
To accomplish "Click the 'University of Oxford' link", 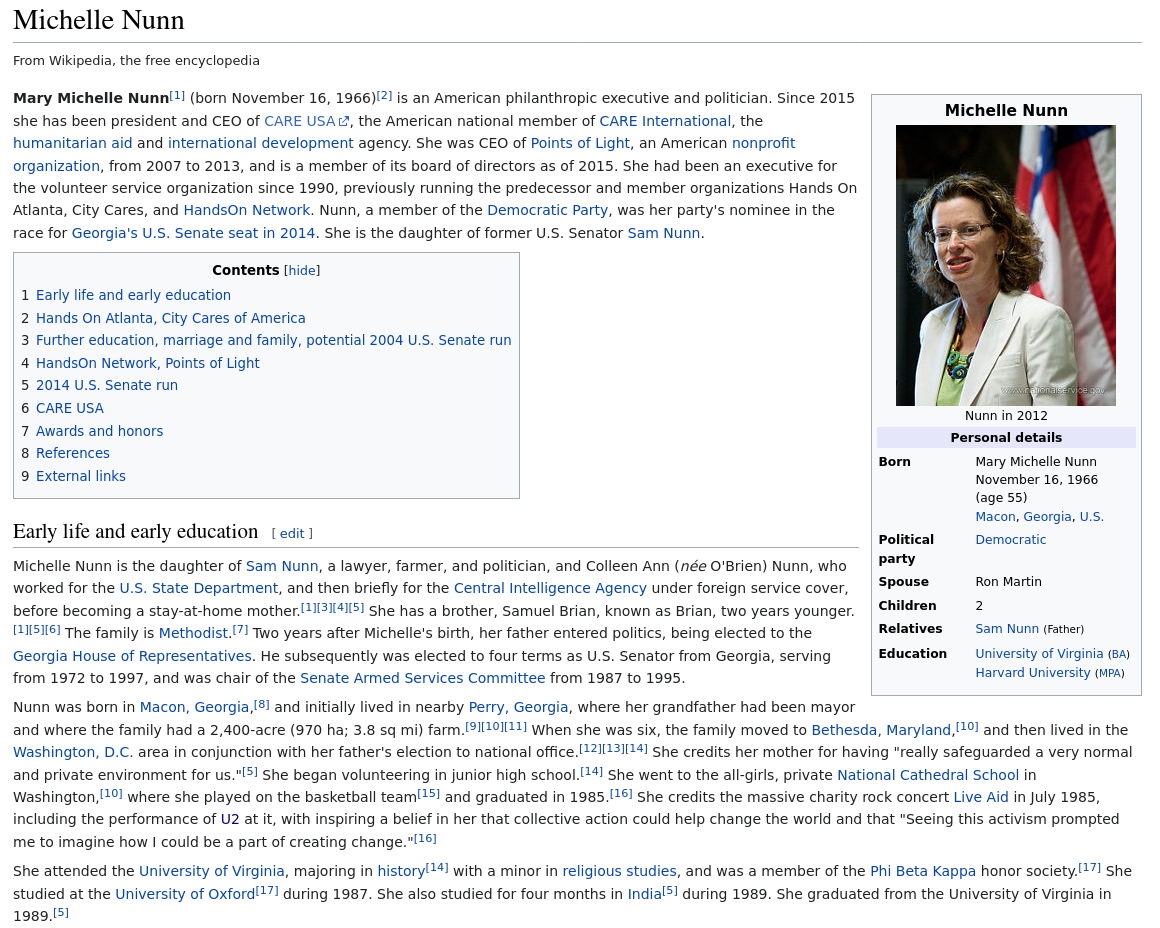I will [x=185, y=895].
